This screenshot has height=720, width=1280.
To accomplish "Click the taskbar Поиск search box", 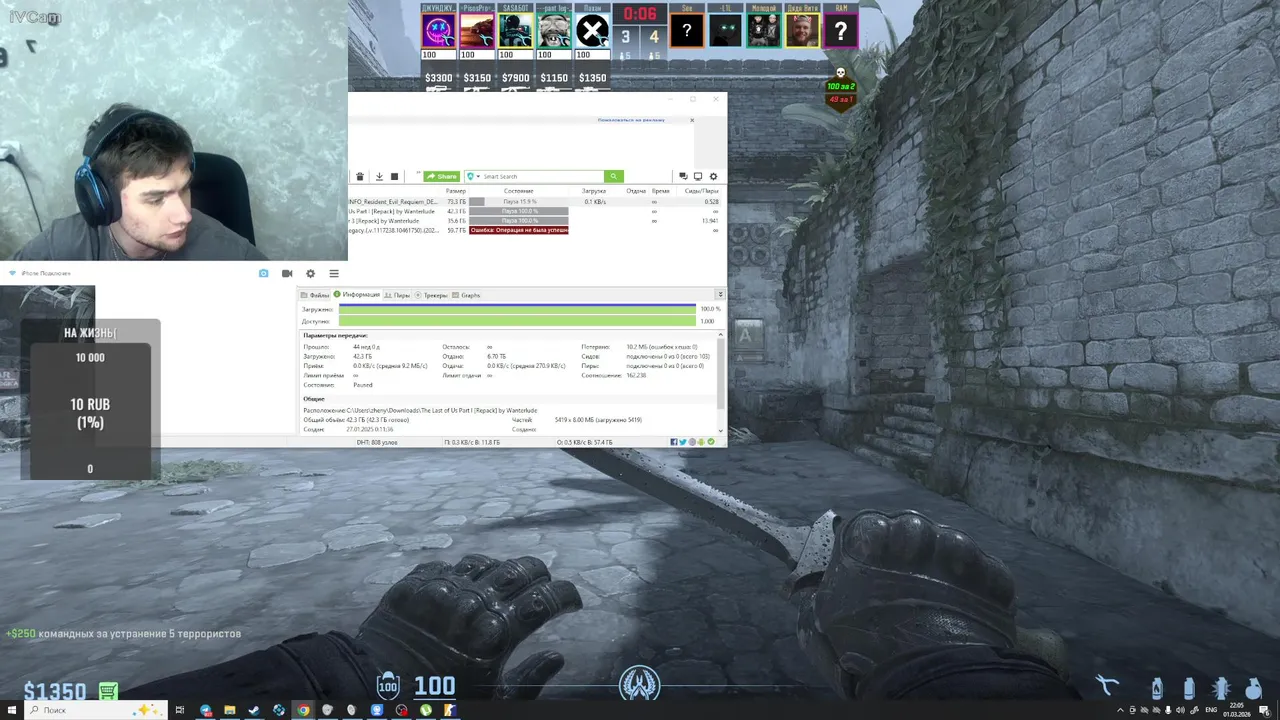I will [95, 710].
